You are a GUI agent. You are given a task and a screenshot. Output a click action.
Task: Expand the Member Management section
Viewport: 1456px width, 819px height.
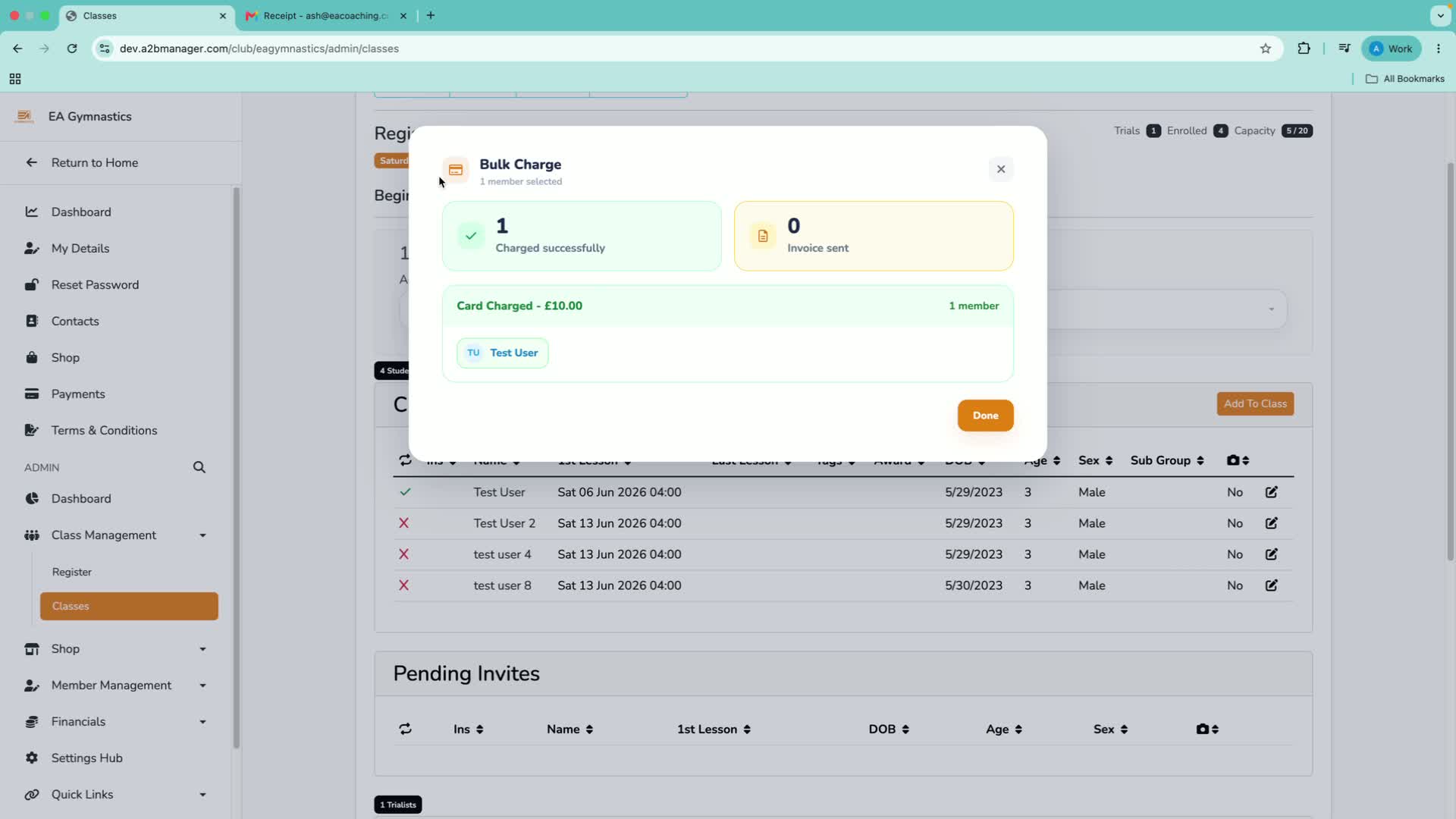coord(115,686)
